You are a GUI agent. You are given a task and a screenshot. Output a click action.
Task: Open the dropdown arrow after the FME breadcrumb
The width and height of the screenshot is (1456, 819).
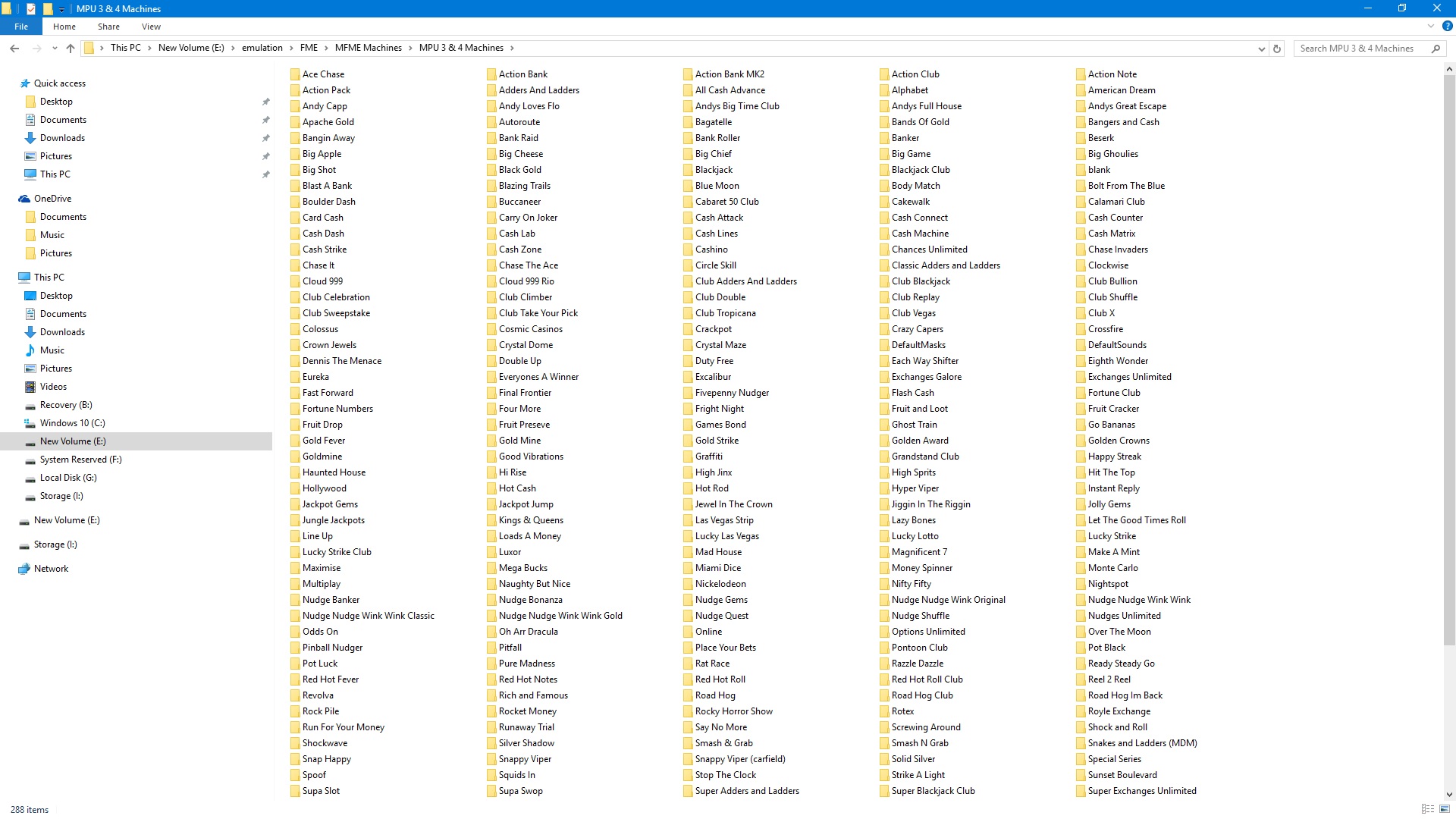(326, 48)
